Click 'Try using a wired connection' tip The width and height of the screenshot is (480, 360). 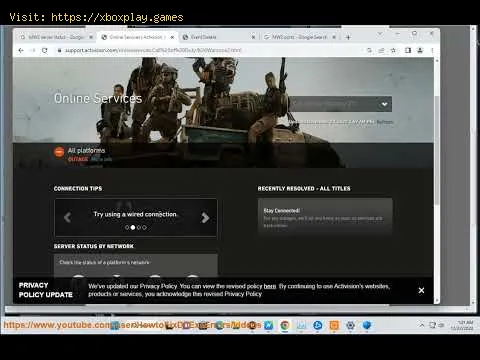pyautogui.click(x=135, y=214)
